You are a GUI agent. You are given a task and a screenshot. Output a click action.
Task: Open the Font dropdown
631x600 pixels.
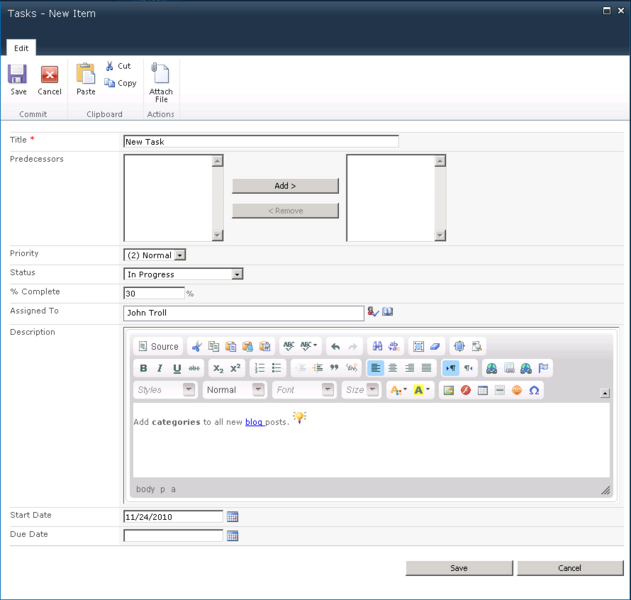304,390
